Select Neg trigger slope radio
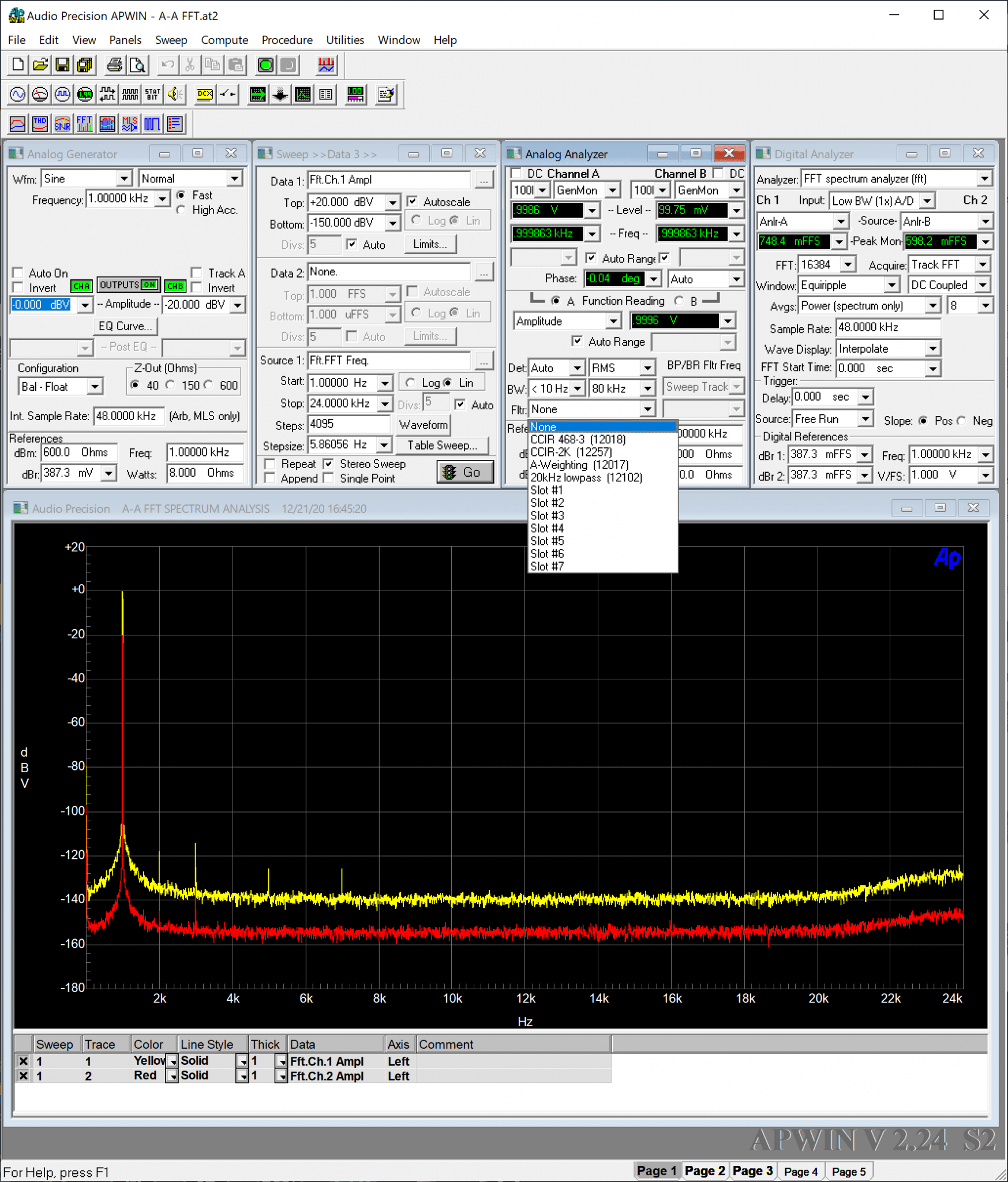This screenshot has height=1182, width=1008. pos(961,421)
